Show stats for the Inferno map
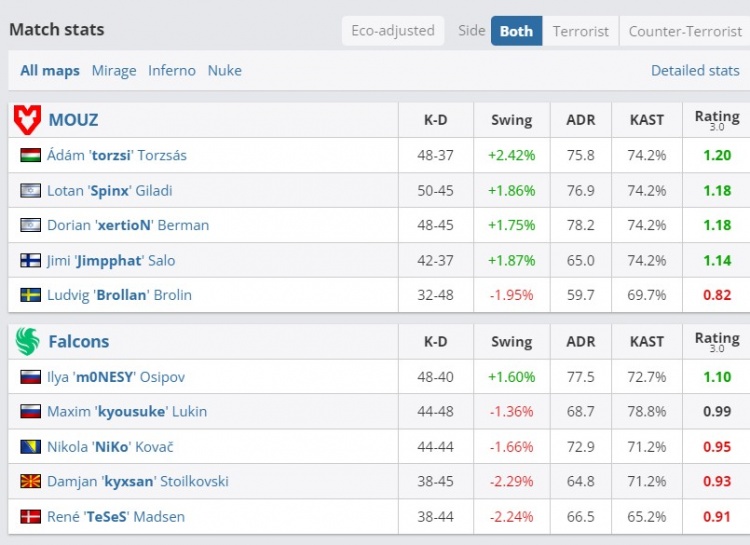The image size is (750, 545). point(172,71)
